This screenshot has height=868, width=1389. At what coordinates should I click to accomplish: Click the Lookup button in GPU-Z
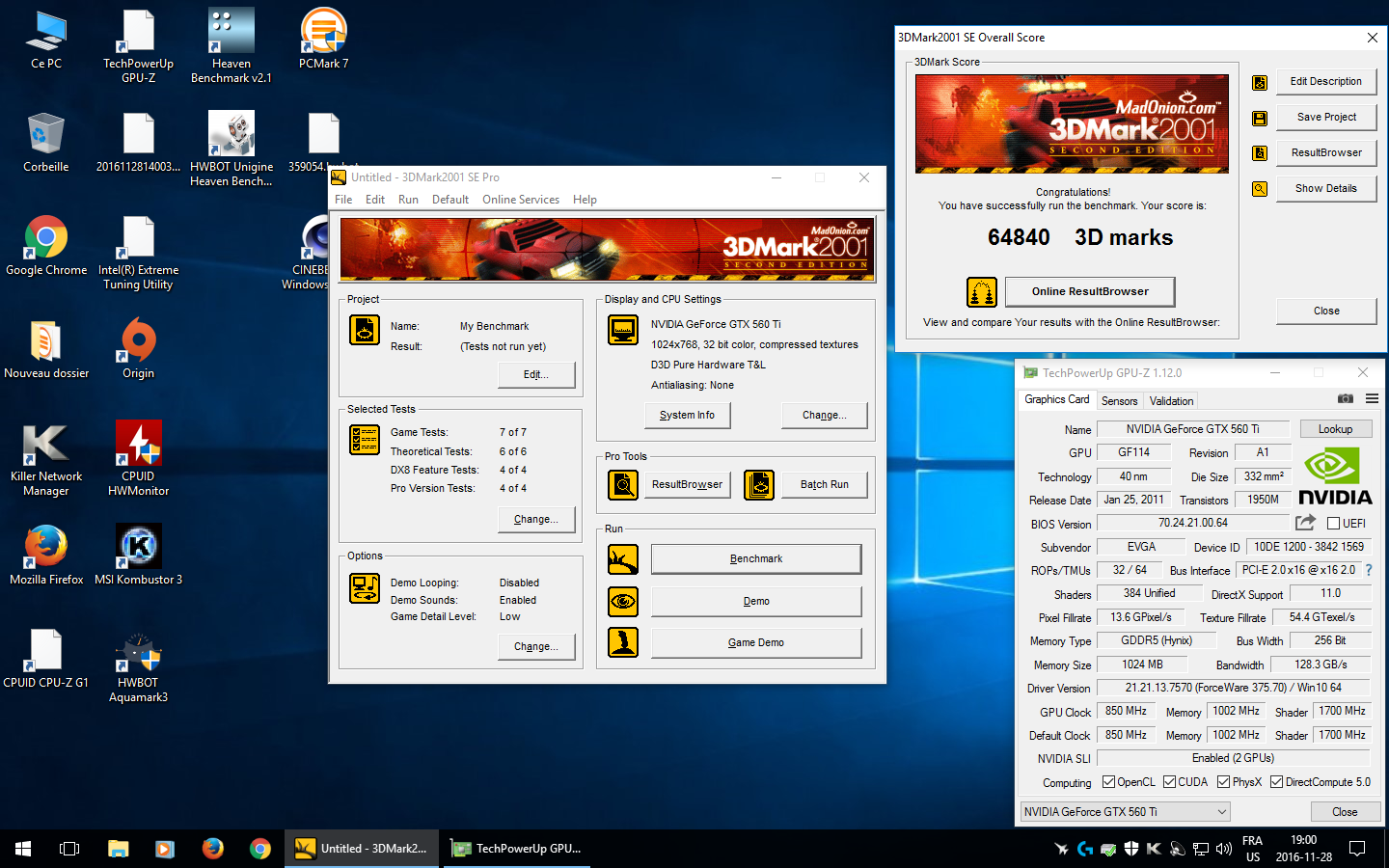tap(1336, 429)
